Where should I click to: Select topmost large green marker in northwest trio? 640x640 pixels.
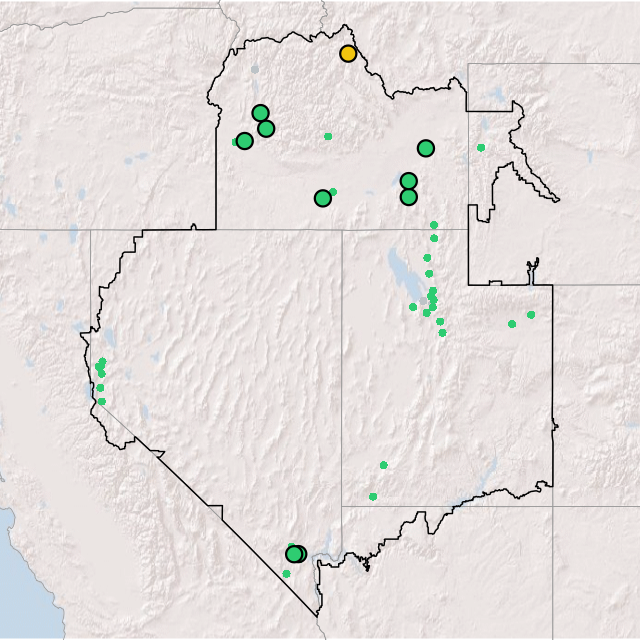260,113
